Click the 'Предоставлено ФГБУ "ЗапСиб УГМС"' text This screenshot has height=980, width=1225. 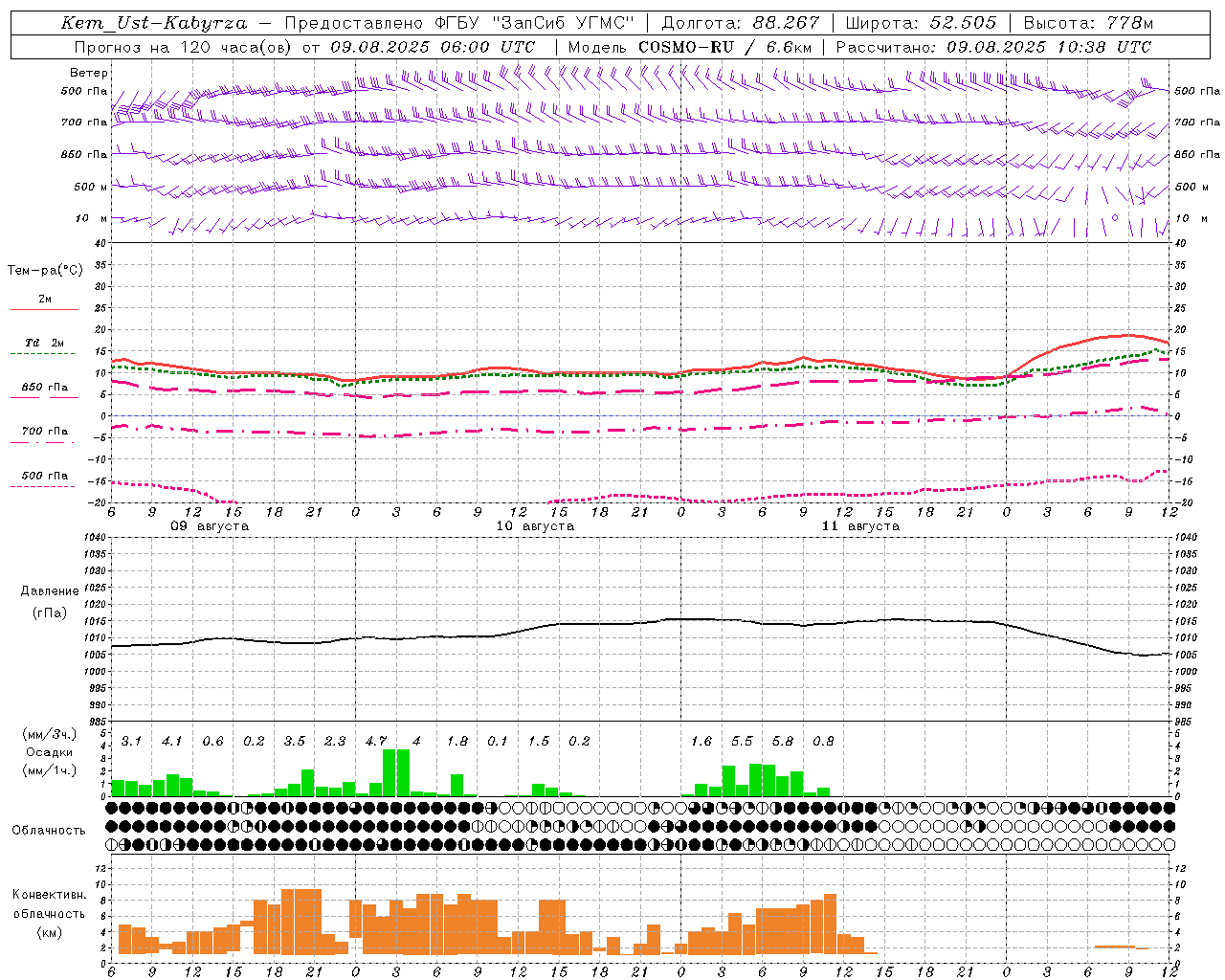coord(460,23)
